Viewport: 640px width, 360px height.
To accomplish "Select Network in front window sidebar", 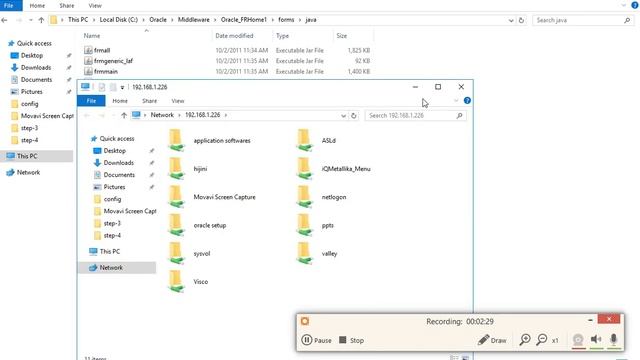I will [117, 267].
